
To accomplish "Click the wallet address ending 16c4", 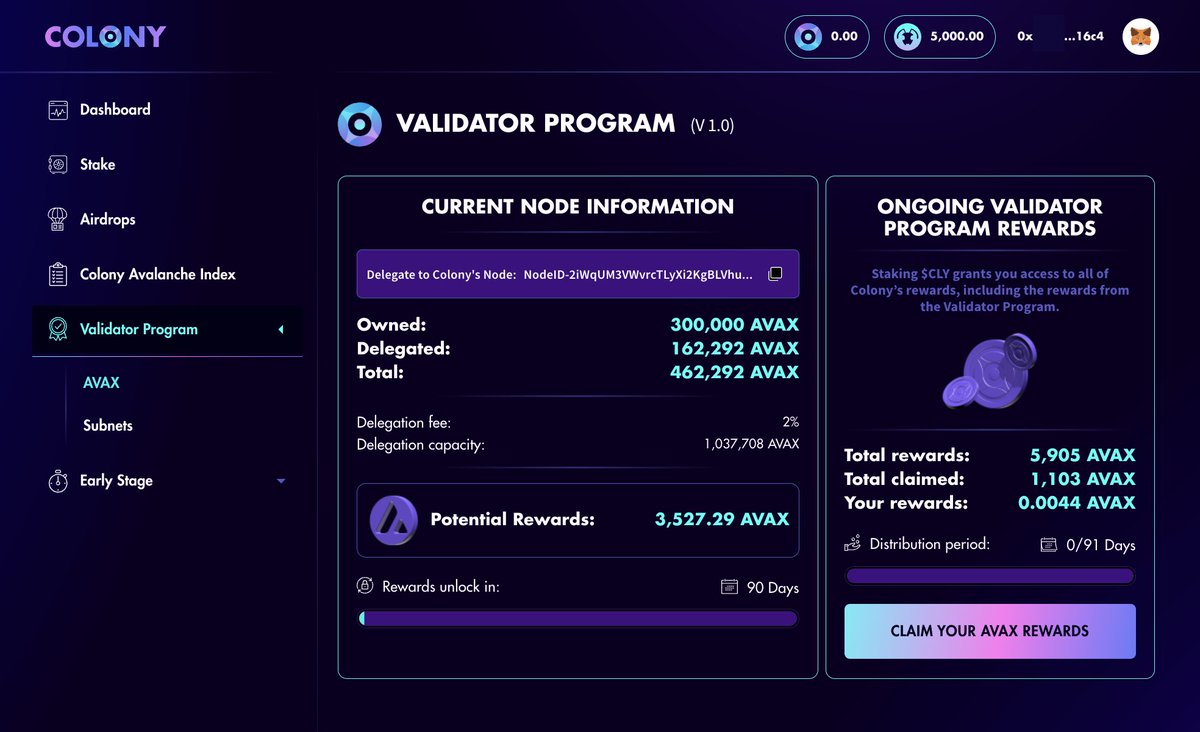I will click(1060, 37).
